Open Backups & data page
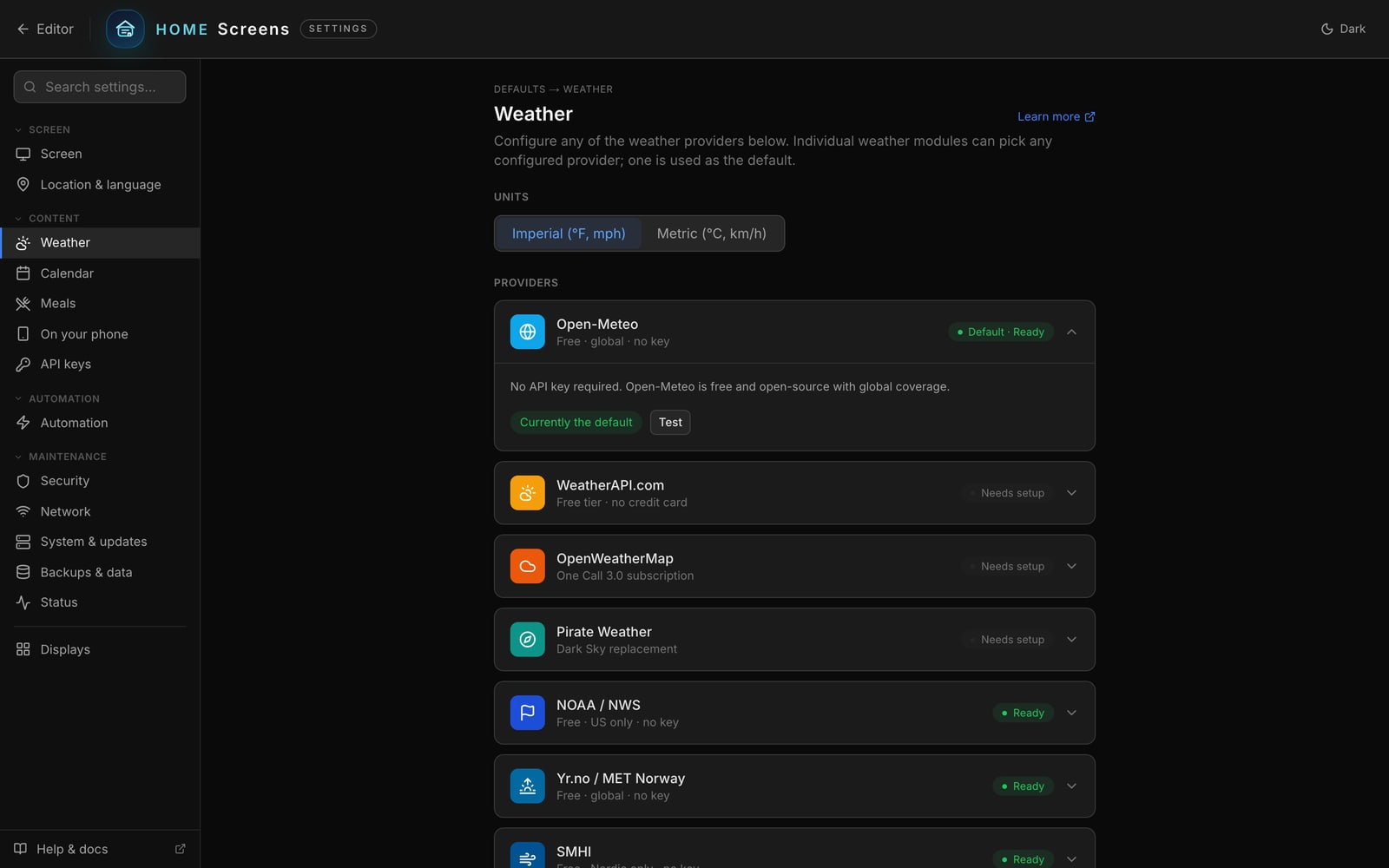This screenshot has width=1389, height=868. [x=100, y=572]
